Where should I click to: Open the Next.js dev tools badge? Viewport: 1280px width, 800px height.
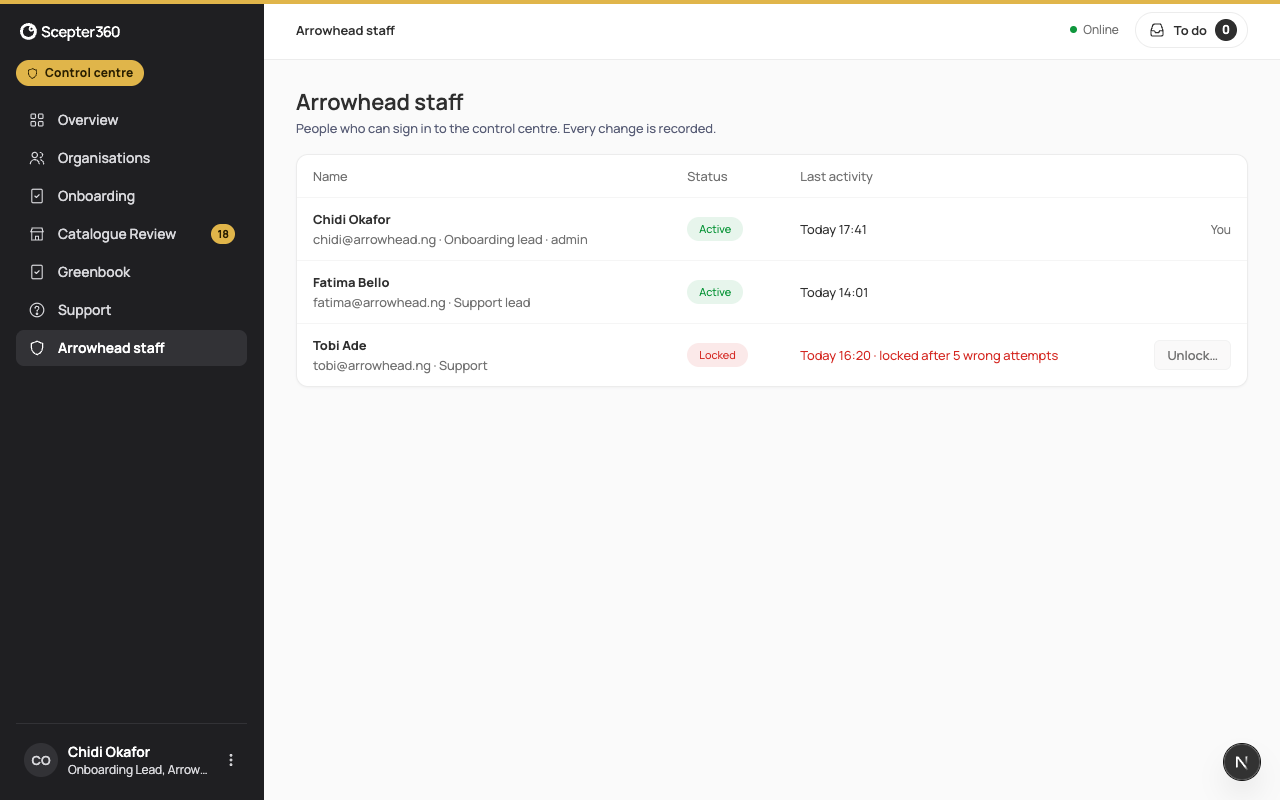[x=1242, y=762]
